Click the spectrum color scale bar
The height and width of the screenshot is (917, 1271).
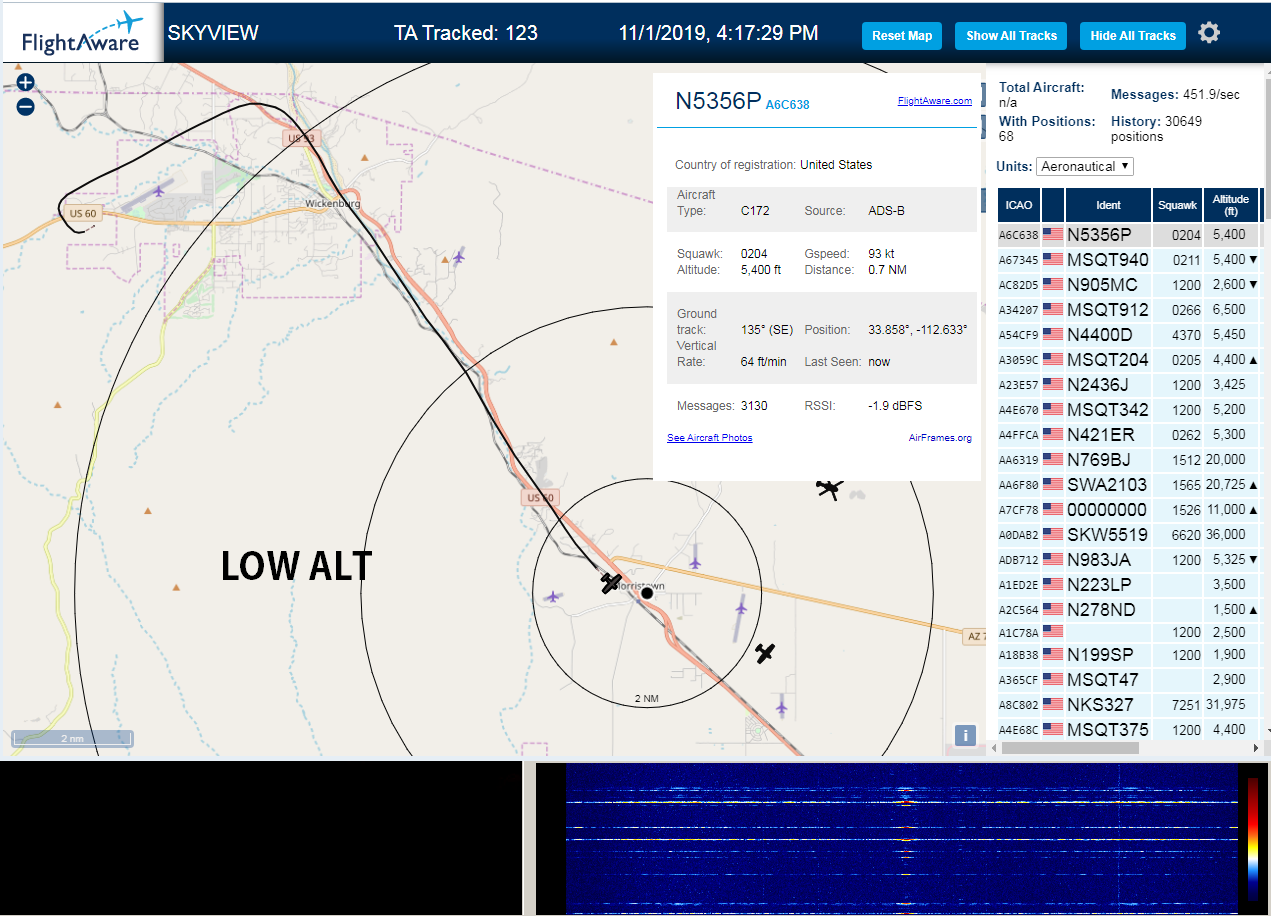(1253, 838)
